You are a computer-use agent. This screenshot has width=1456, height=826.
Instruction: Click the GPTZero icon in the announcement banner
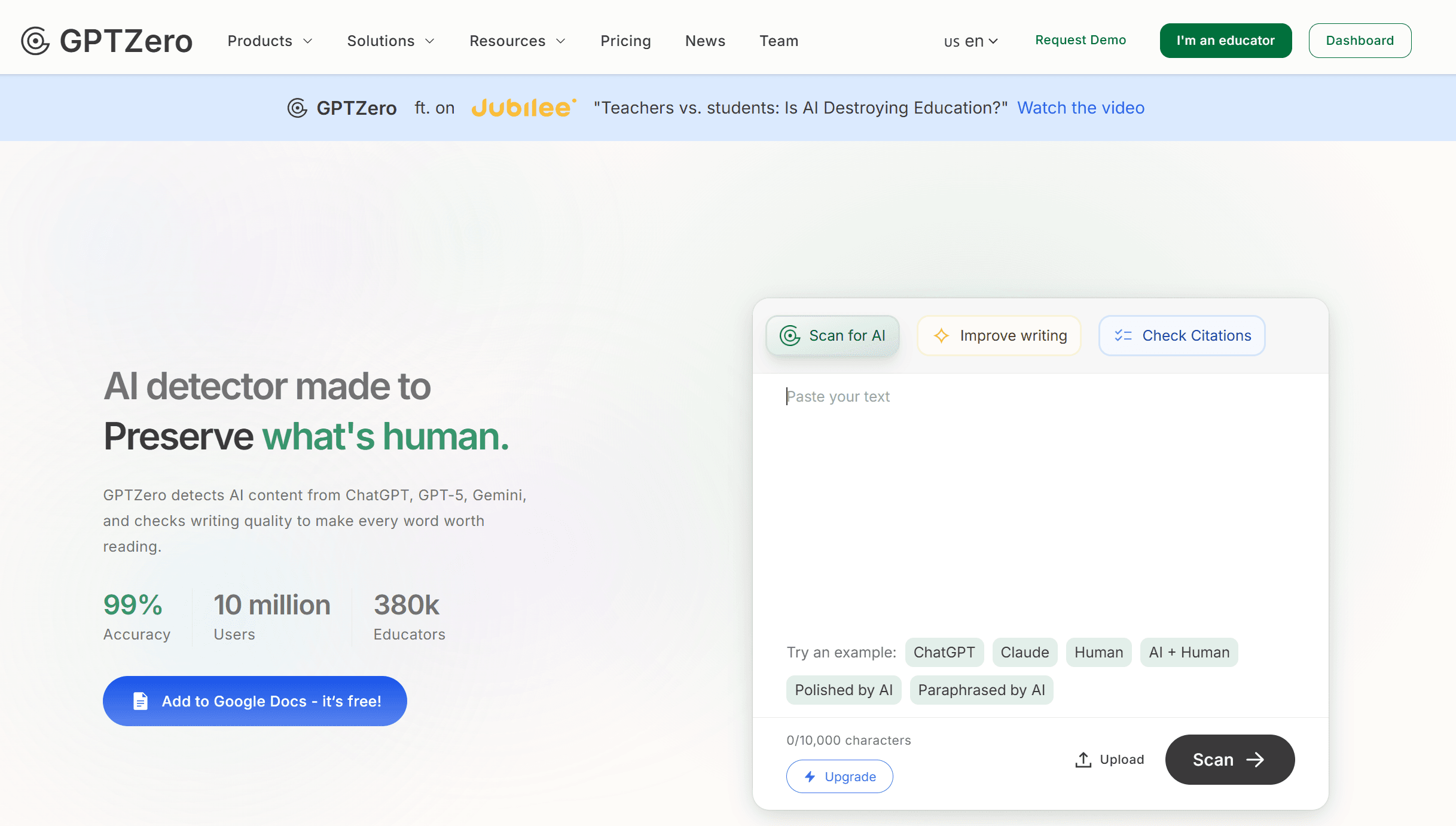point(297,108)
